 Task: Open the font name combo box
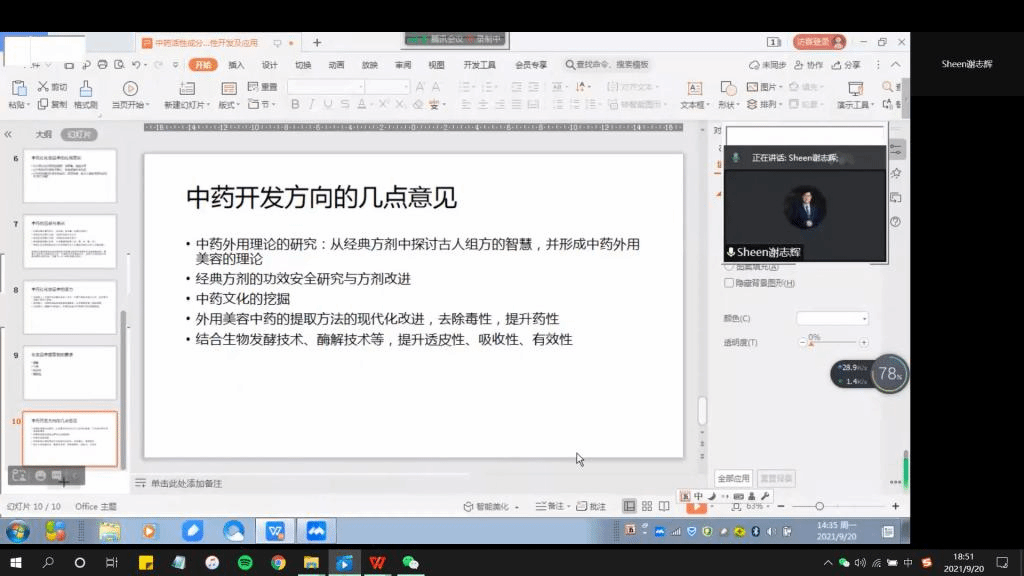pyautogui.click(x=325, y=86)
